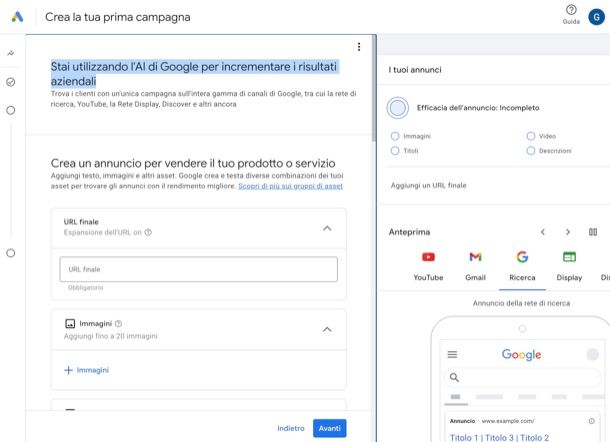Click the vertical scrollbar of the form panel
This screenshot has width=610, height=442.
pos(374,88)
